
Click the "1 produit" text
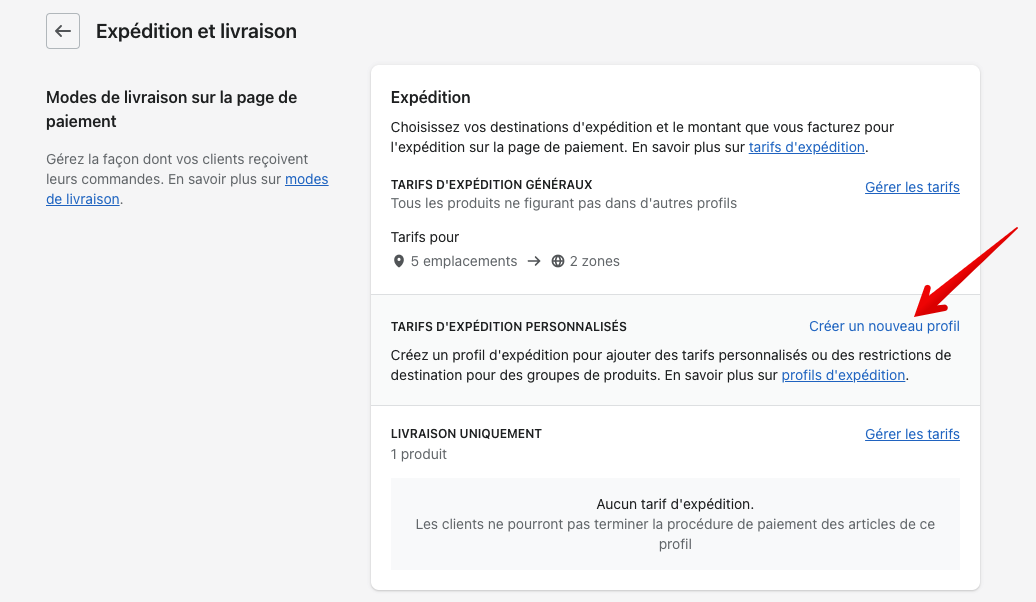pos(419,454)
